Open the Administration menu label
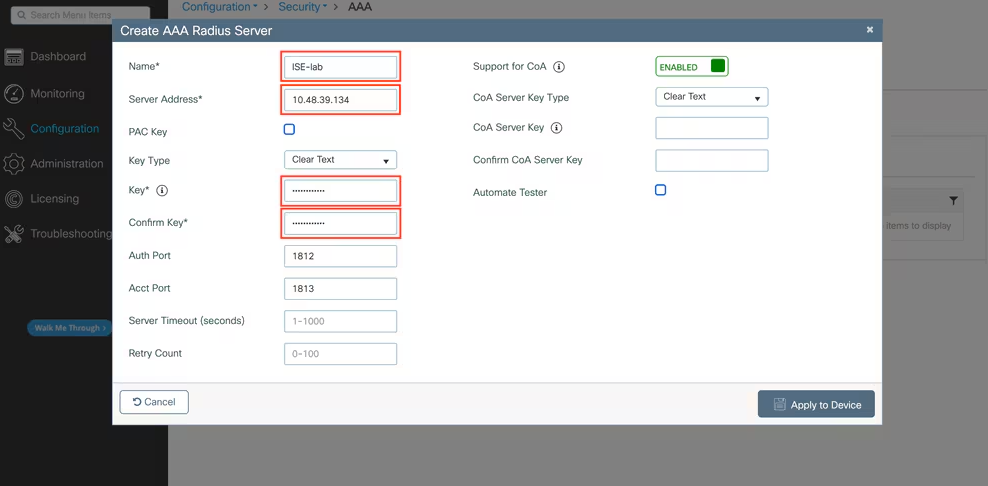Viewport: 988px width, 486px height. tap(67, 163)
